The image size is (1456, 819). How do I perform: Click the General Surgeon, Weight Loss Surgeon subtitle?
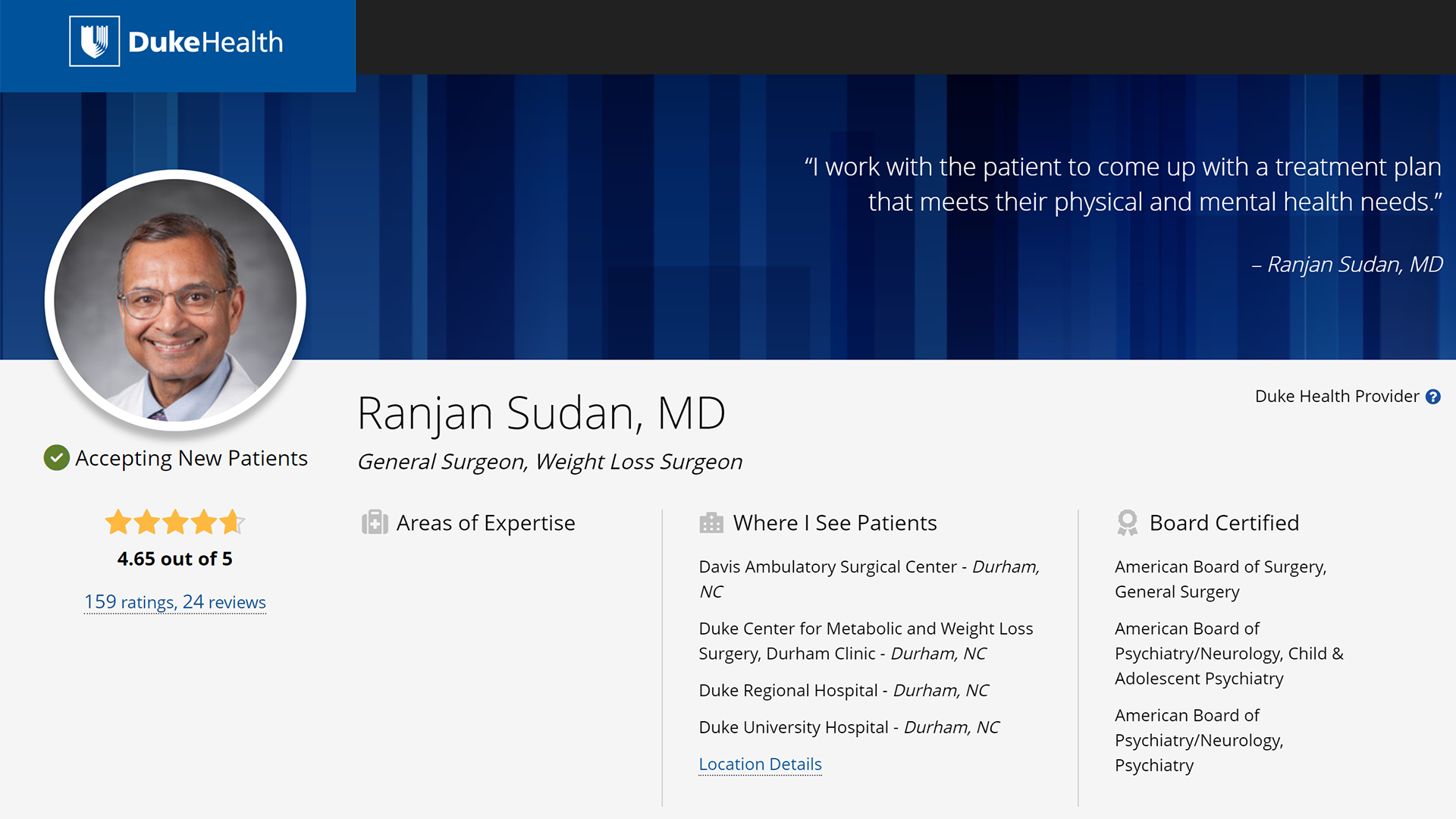click(550, 462)
